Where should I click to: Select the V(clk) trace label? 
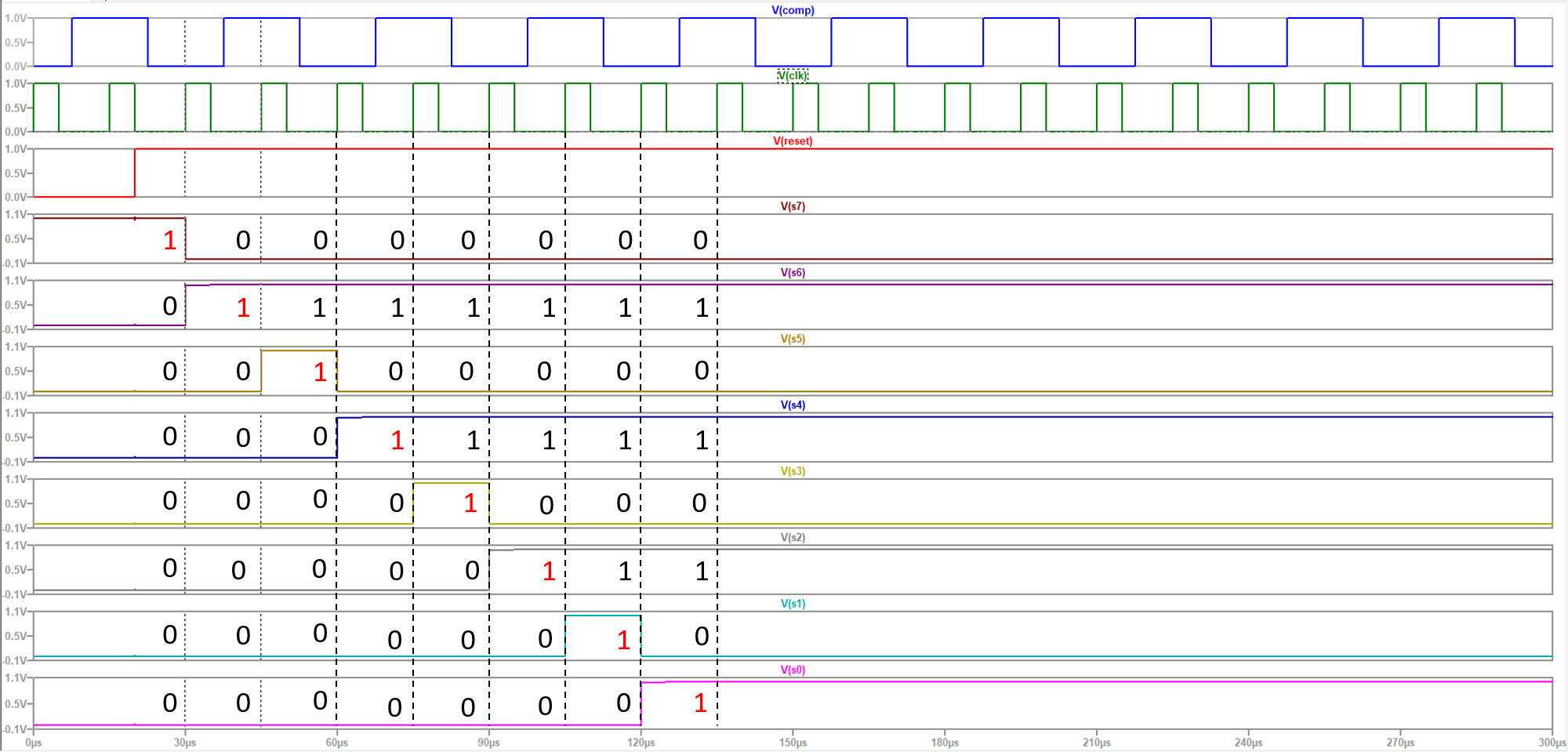(793, 75)
